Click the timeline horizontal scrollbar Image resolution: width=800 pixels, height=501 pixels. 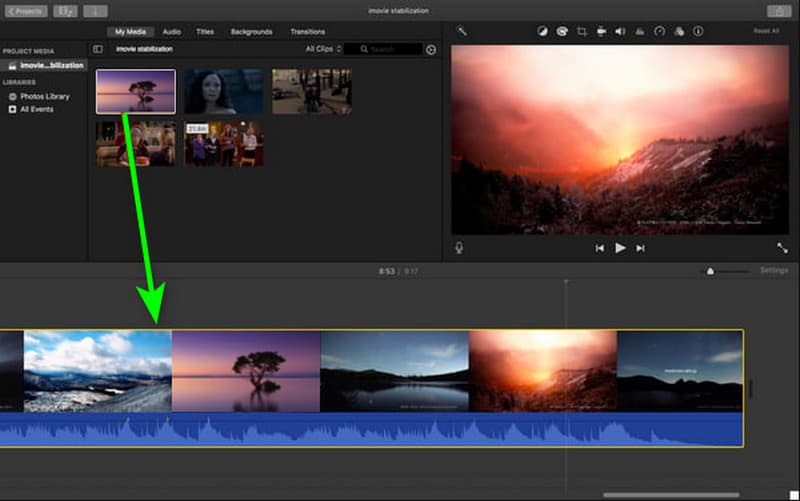pos(671,494)
